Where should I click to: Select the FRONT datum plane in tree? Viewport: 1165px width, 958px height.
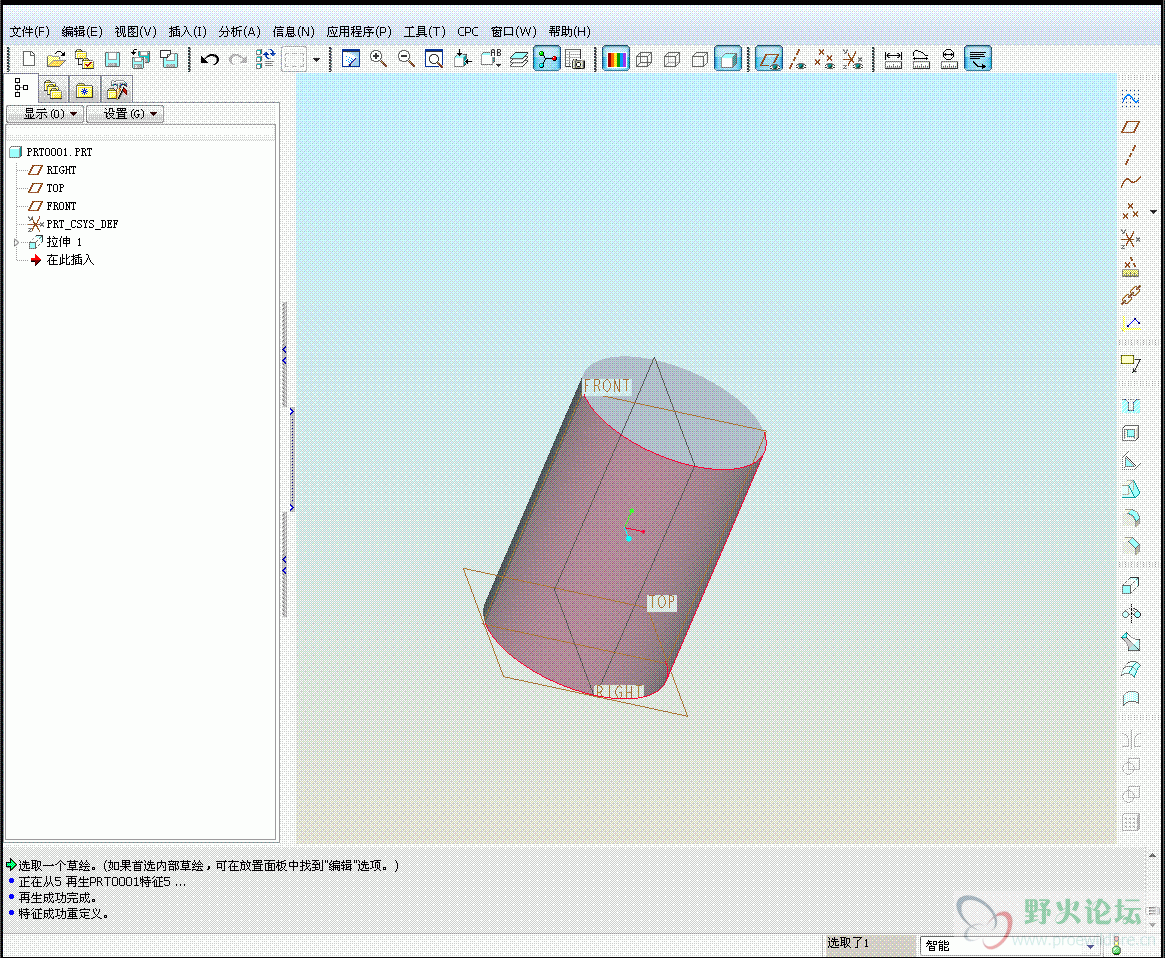(52, 206)
